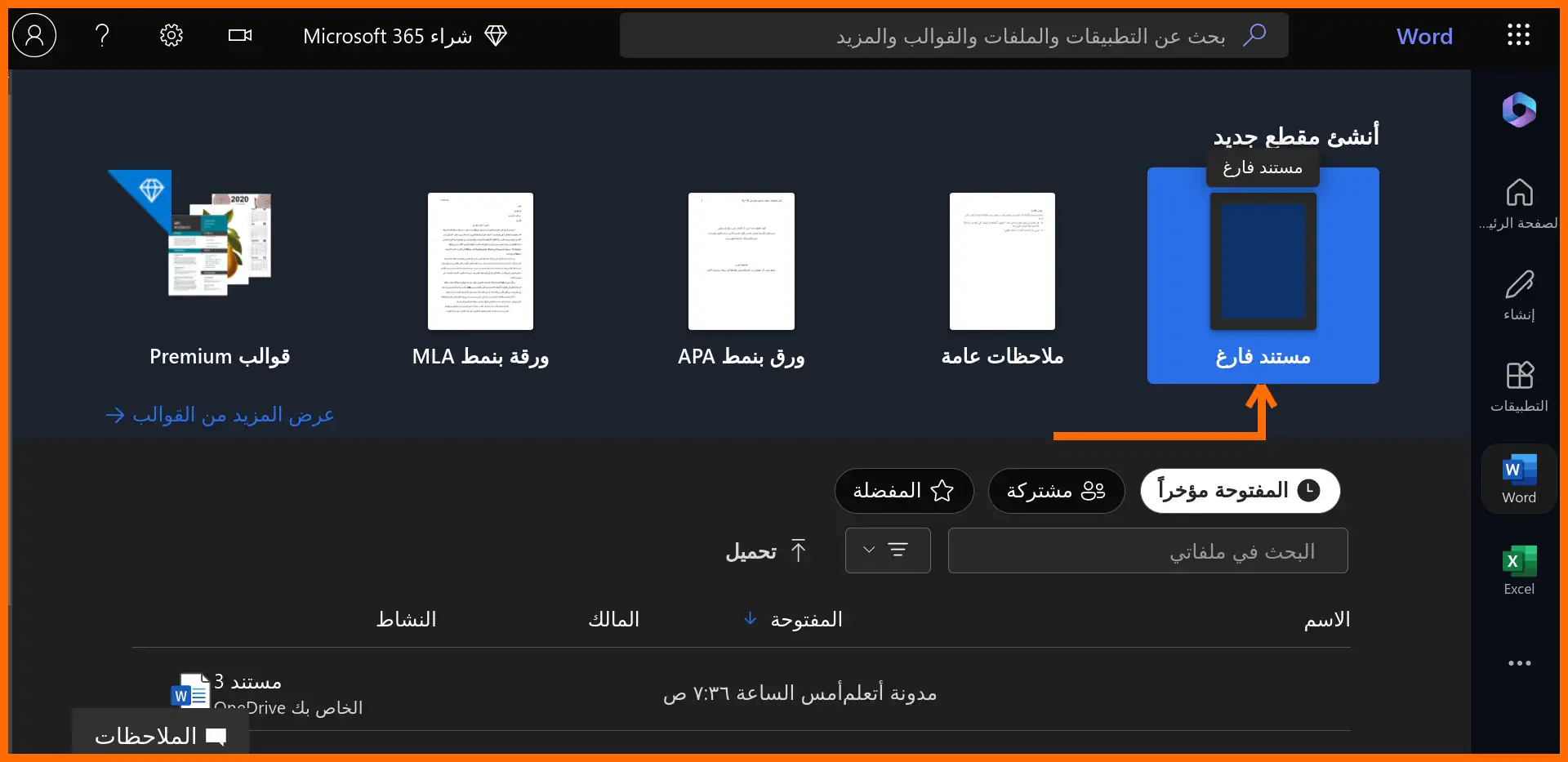Open the Microsoft 365 Copilot logo icon
1568x762 pixels.
click(1519, 109)
